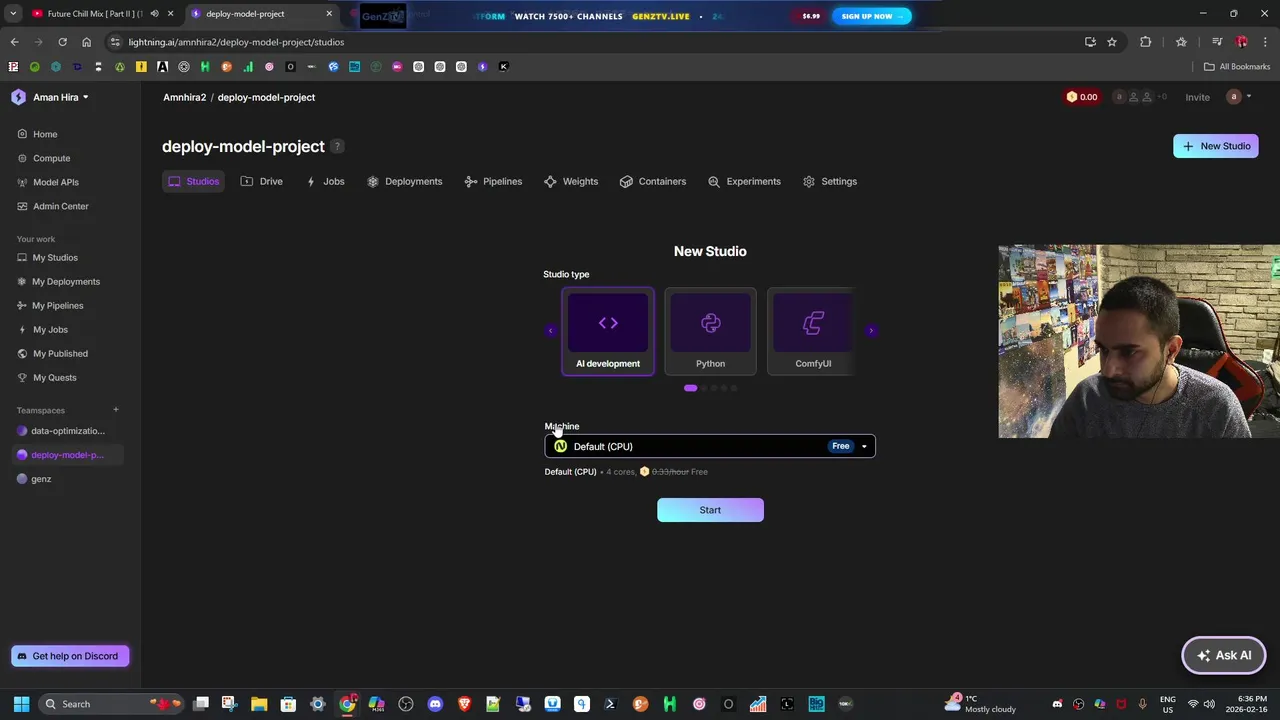Screen dimensions: 1280x720
Task: Switch to the Future Chill Mix browser tab
Action: click(x=95, y=14)
